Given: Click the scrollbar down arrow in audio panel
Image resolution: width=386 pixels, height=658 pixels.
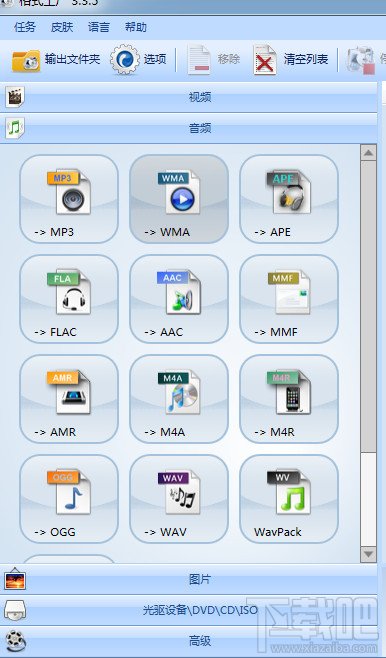Looking at the screenshot, I should [x=368, y=554].
